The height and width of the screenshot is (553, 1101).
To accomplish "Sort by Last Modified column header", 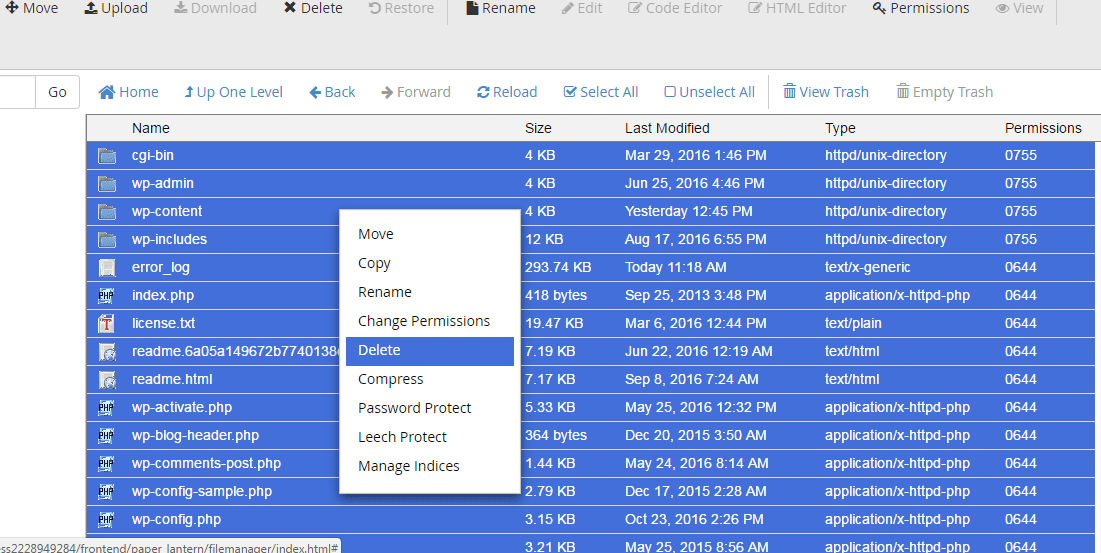I will pyautogui.click(x=667, y=128).
